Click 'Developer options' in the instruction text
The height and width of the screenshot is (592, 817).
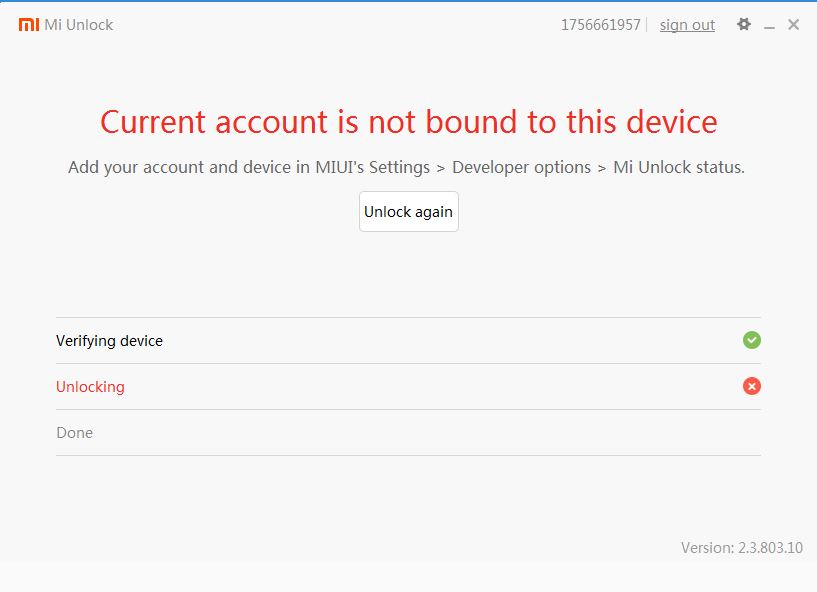(521, 167)
